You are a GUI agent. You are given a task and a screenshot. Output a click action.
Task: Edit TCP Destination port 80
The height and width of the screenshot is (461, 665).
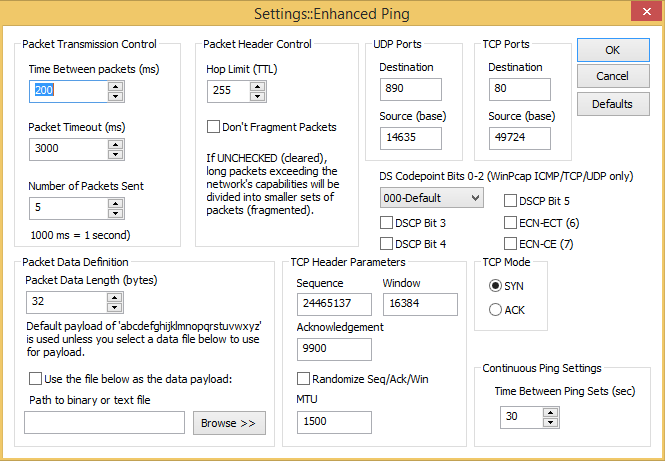click(x=520, y=89)
